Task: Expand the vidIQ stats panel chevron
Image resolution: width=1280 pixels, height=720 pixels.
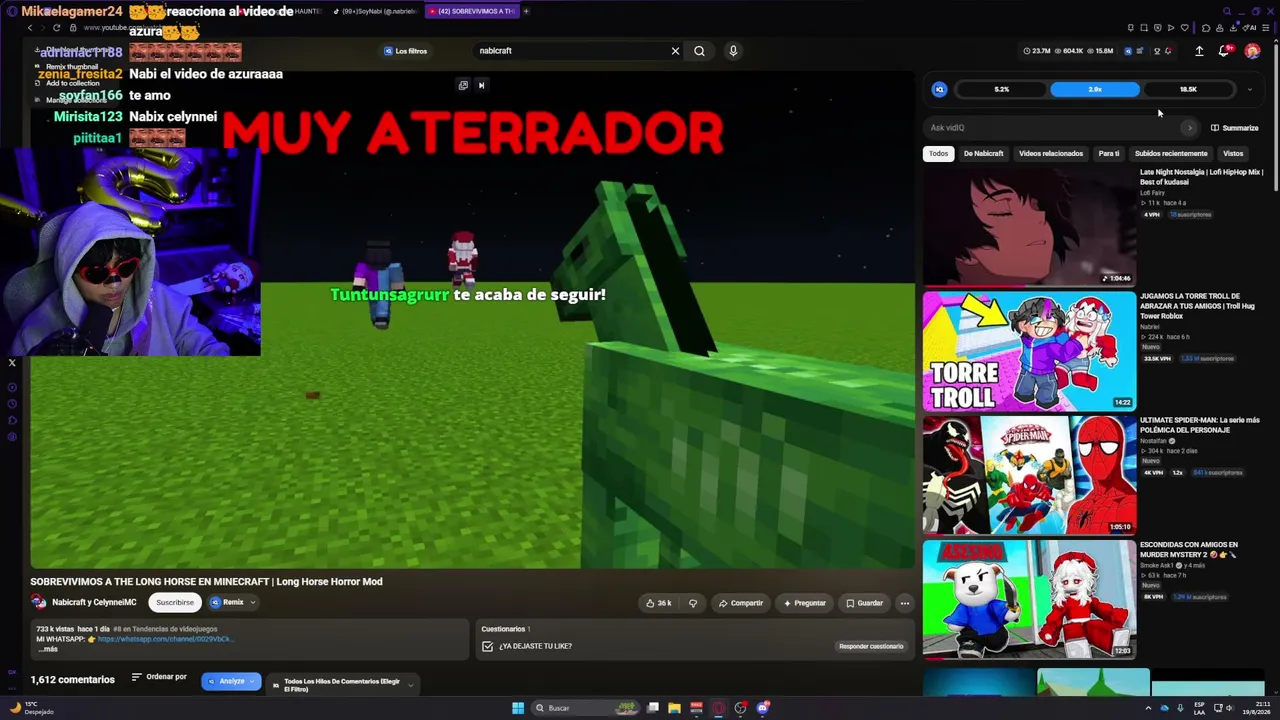Action: pos(1249,89)
